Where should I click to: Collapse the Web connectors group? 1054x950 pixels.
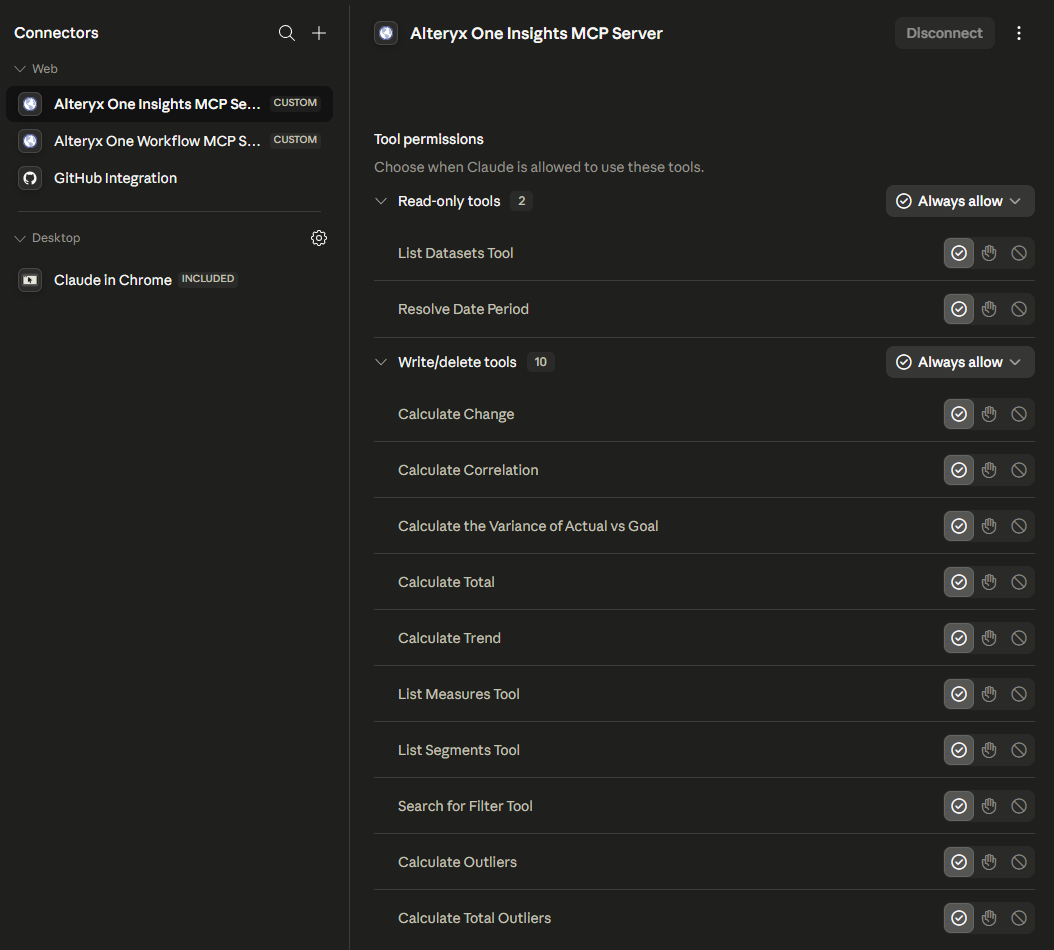20,69
